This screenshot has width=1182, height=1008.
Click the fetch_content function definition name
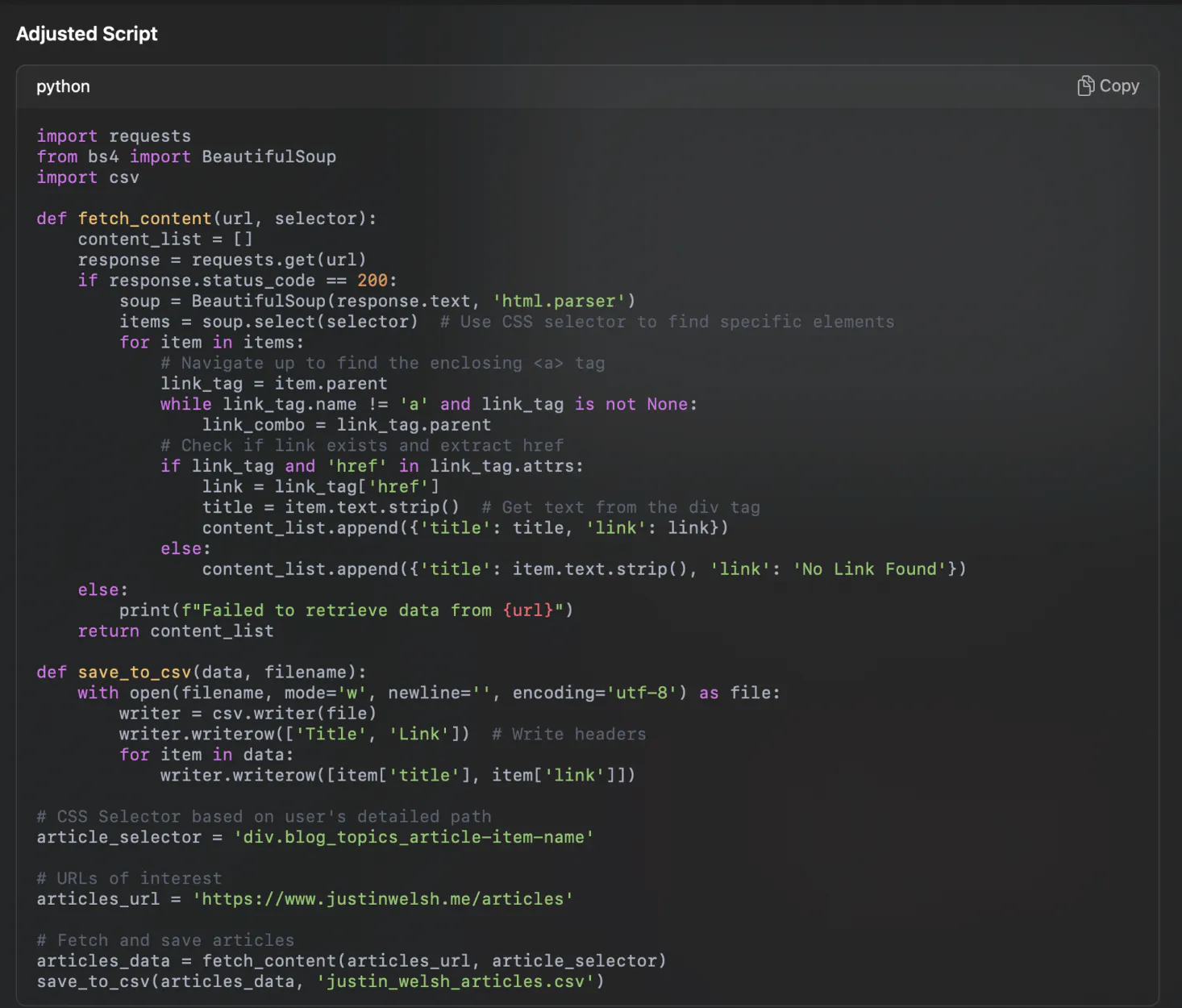[144, 219]
